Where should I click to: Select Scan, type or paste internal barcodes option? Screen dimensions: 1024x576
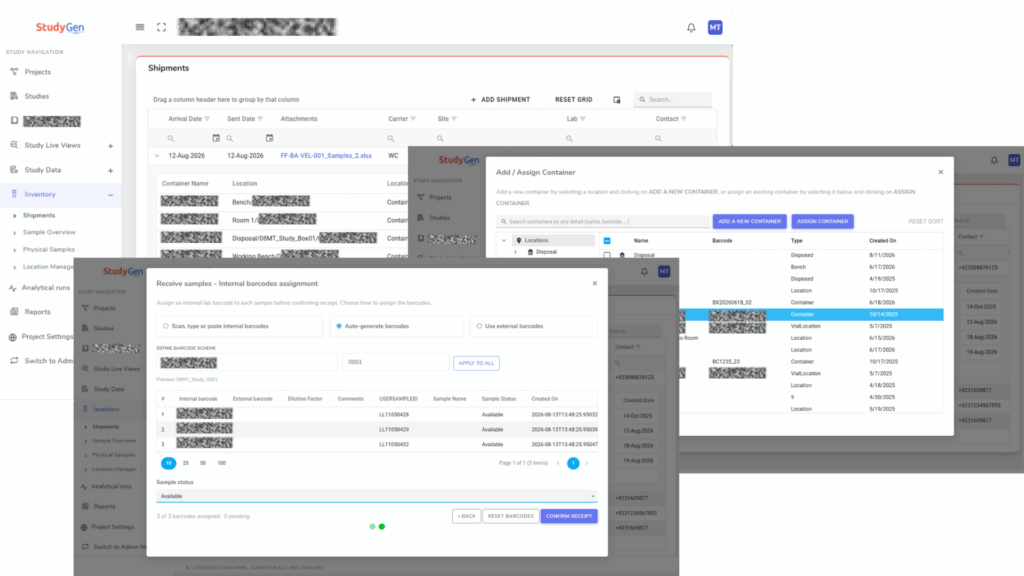pos(166,326)
